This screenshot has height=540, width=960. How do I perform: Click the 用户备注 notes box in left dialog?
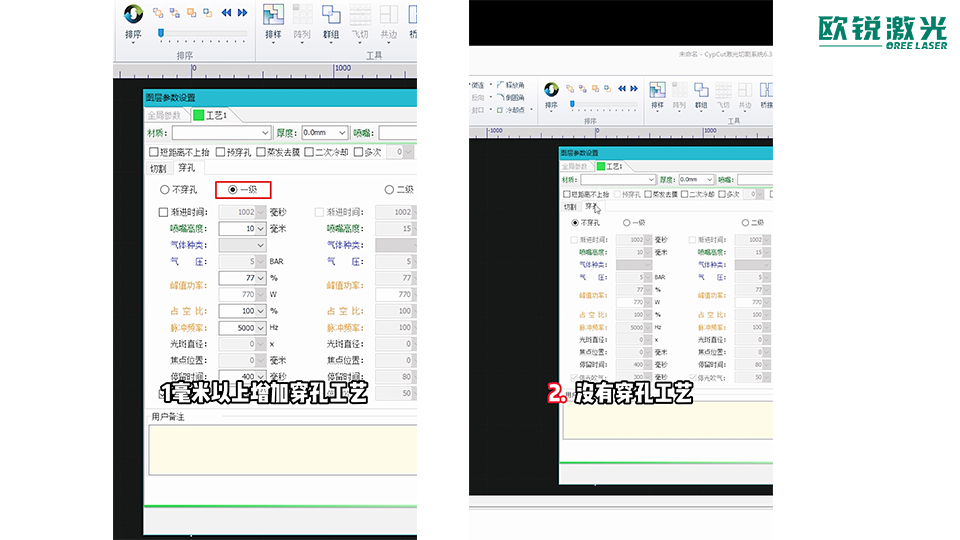coord(282,450)
